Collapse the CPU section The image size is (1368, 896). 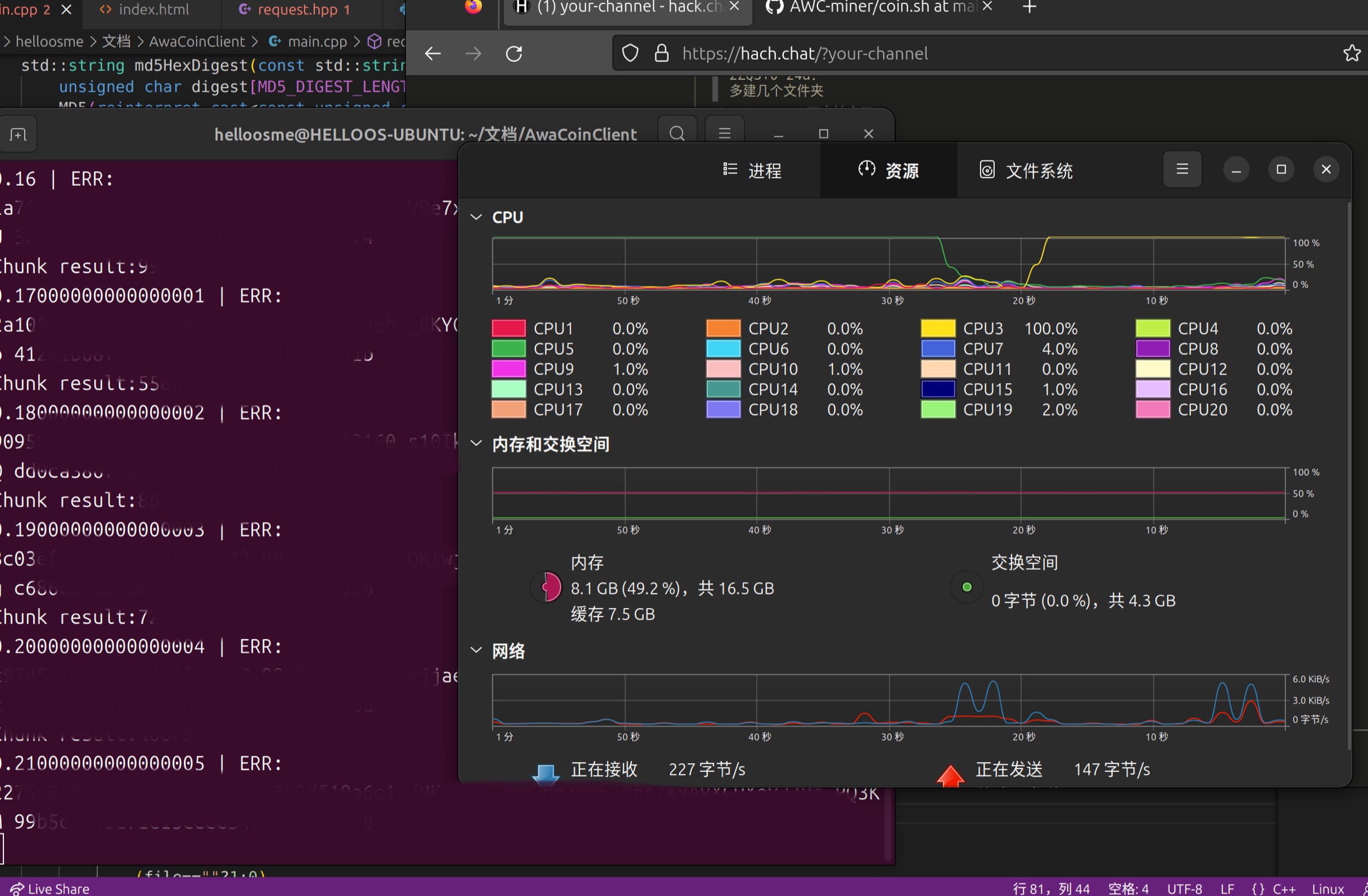pos(476,217)
